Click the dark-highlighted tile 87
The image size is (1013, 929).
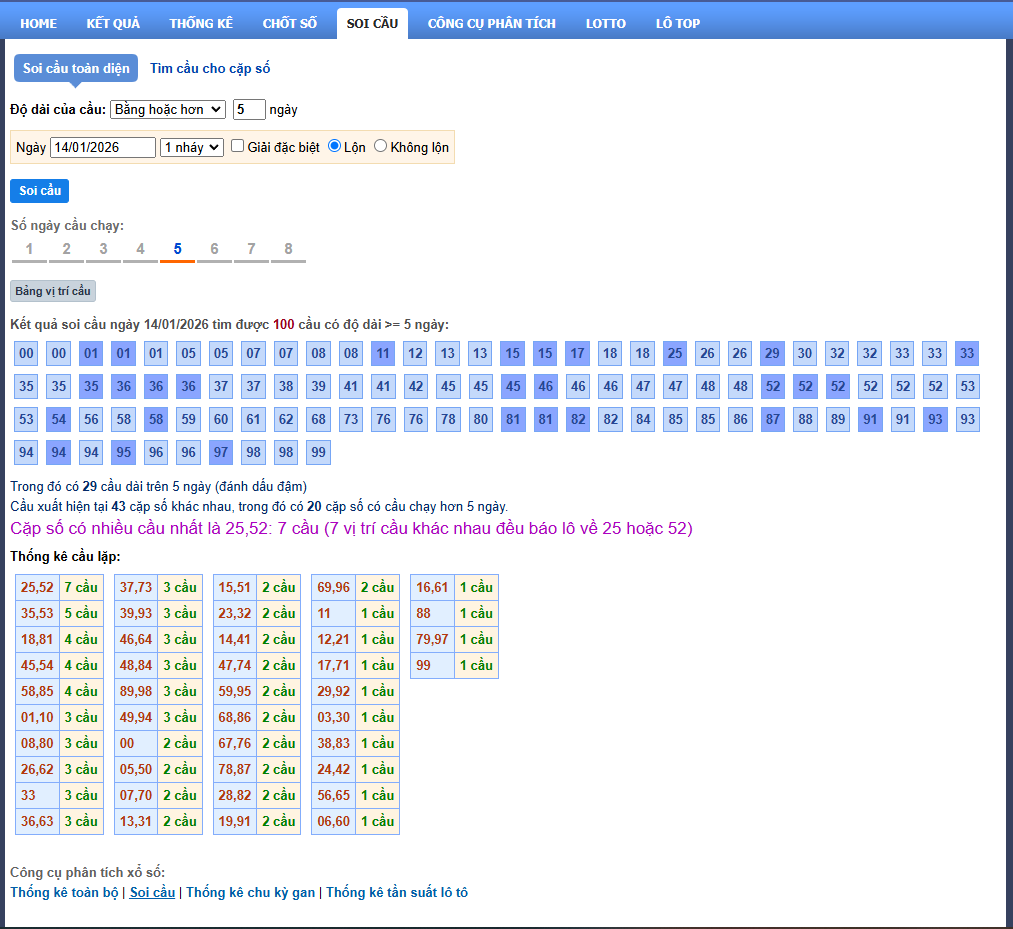click(x=772, y=419)
